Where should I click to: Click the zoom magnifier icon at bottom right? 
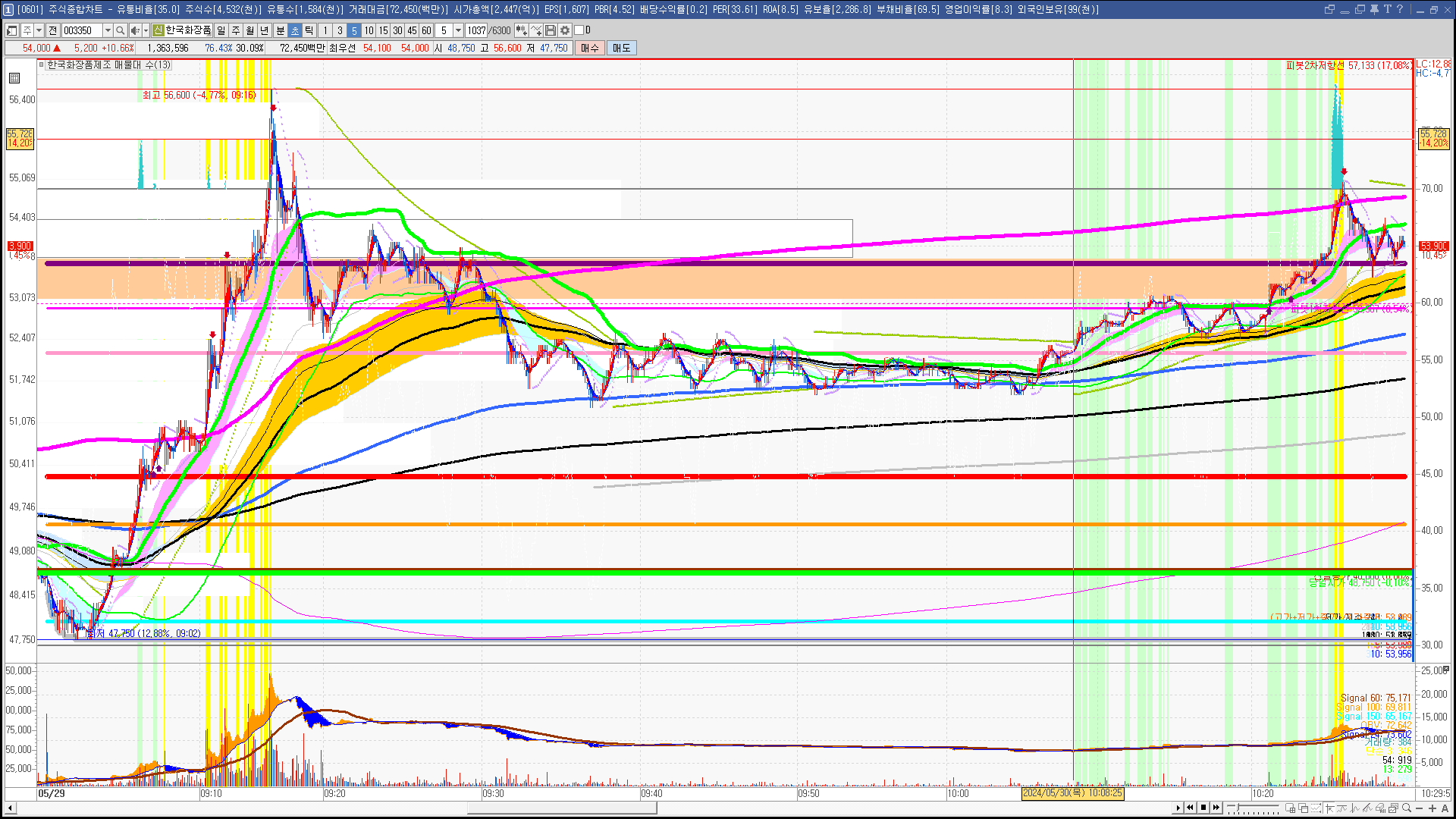click(1408, 808)
